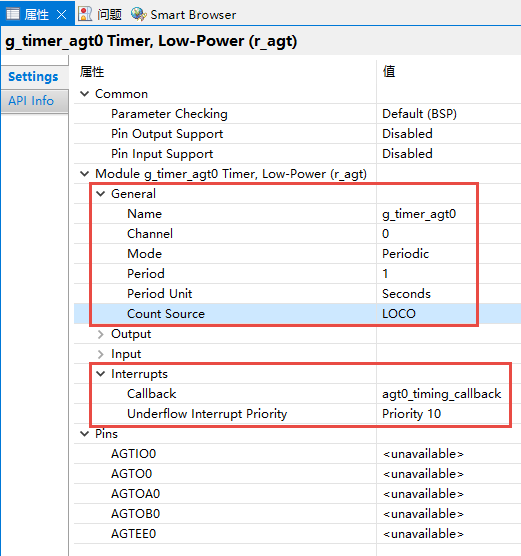The width and height of the screenshot is (521, 556).
Task: Edit the Period value 1
Action: coord(385,274)
